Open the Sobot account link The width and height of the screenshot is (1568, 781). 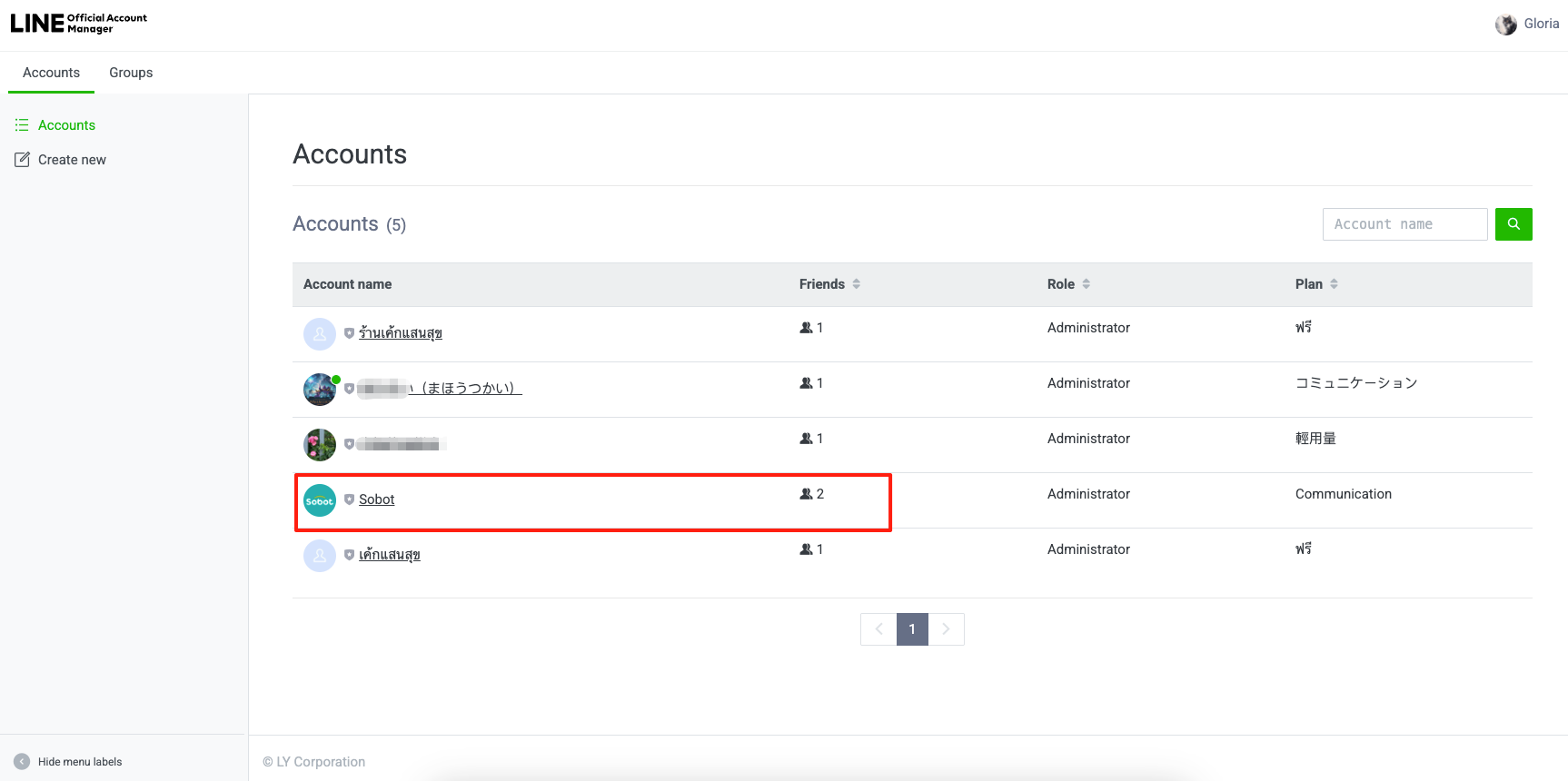(x=376, y=499)
